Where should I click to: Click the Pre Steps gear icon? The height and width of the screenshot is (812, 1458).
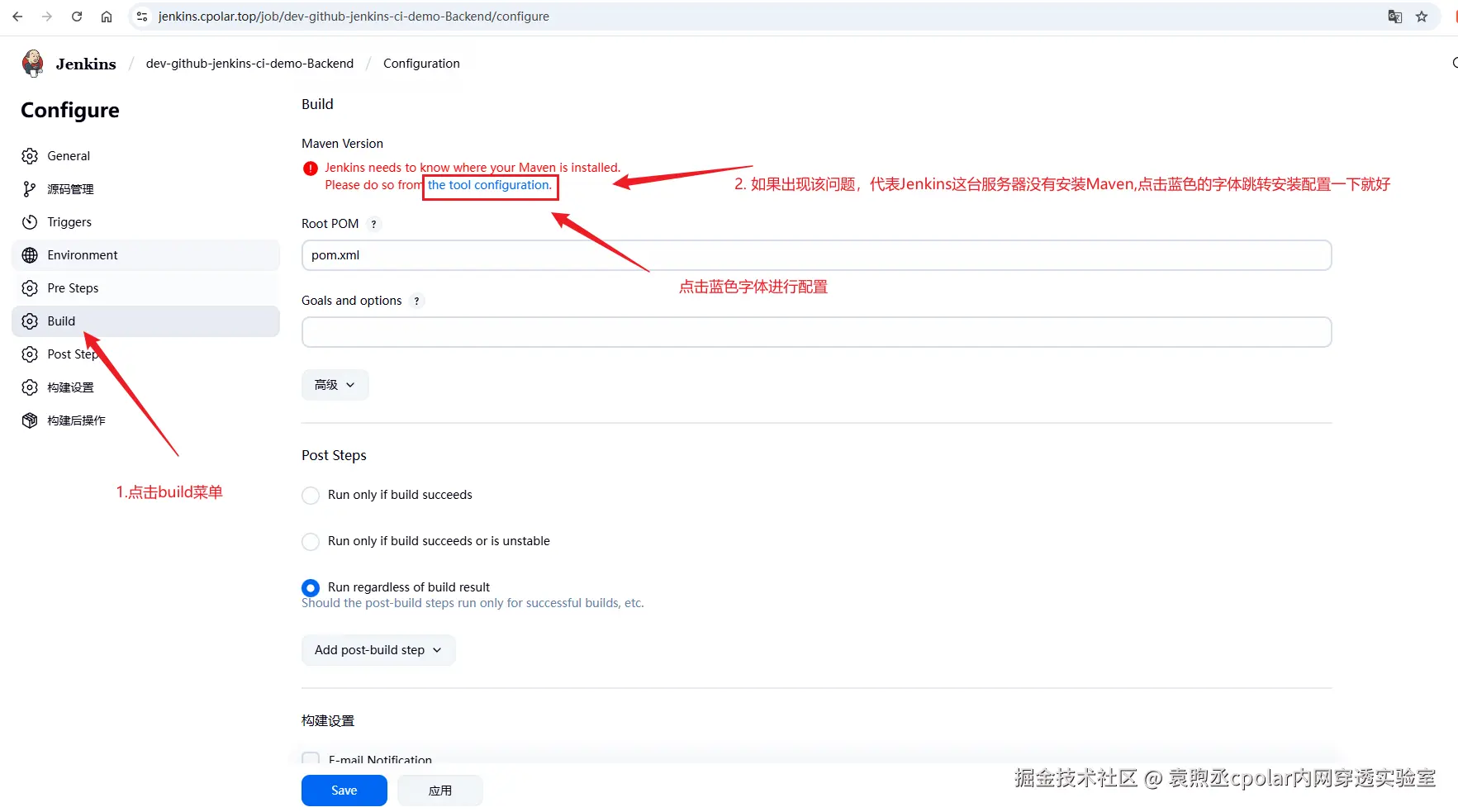pyautogui.click(x=30, y=288)
